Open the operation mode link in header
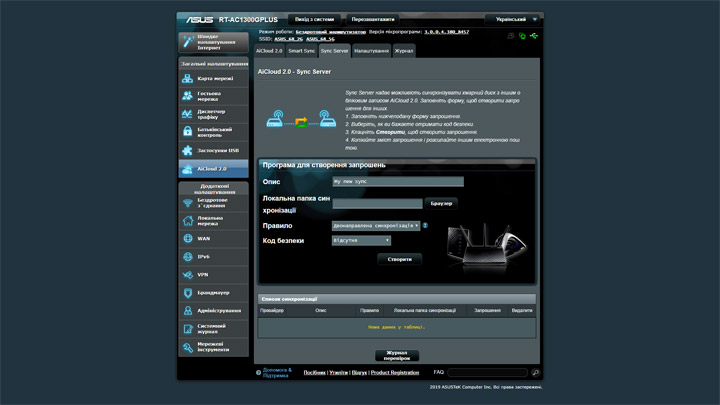This screenshot has width=720, height=405. pos(331,32)
